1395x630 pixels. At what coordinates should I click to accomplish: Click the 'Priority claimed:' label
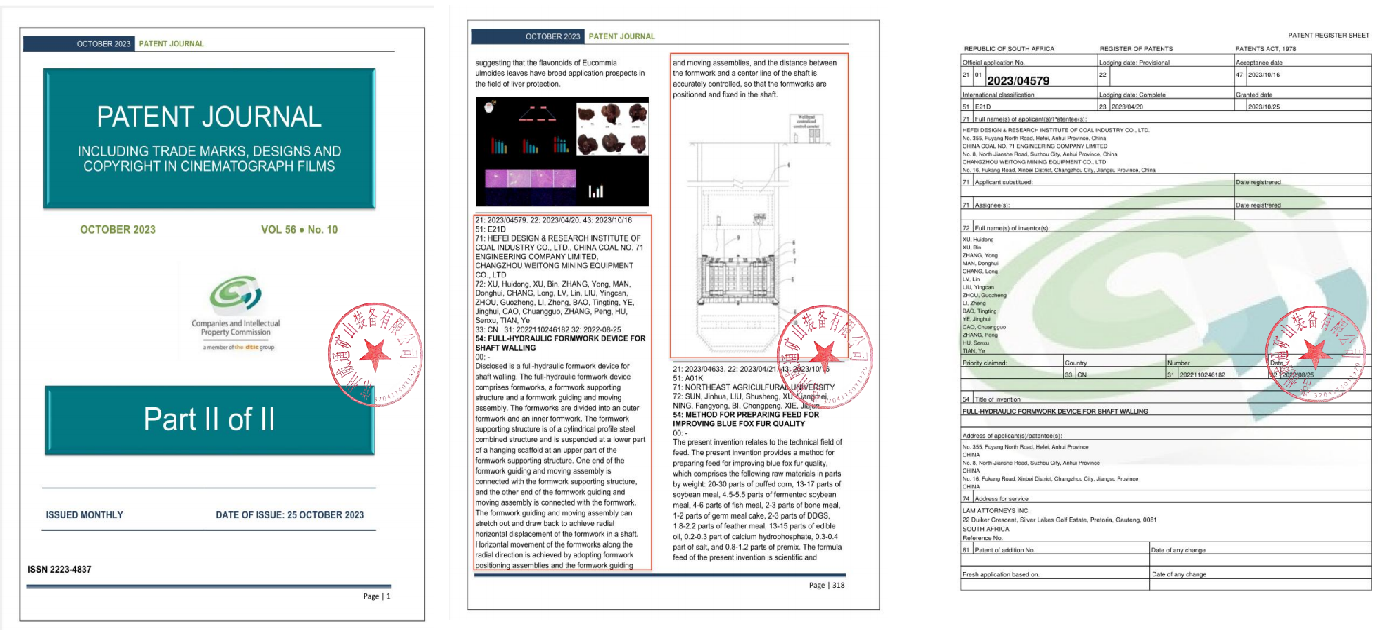(x=985, y=363)
